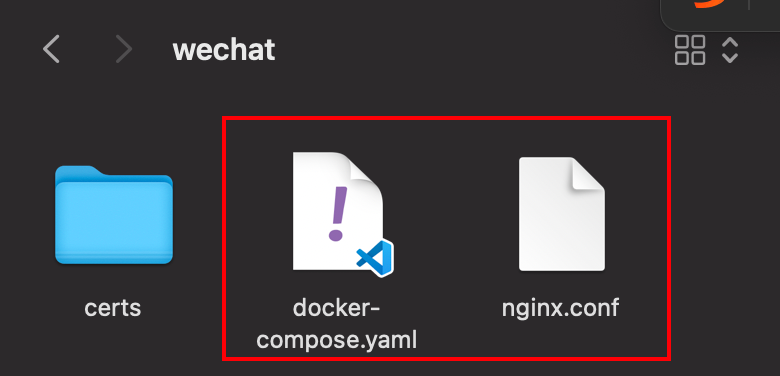780x376 pixels.
Task: Select the certs folder name label
Action: [x=113, y=308]
